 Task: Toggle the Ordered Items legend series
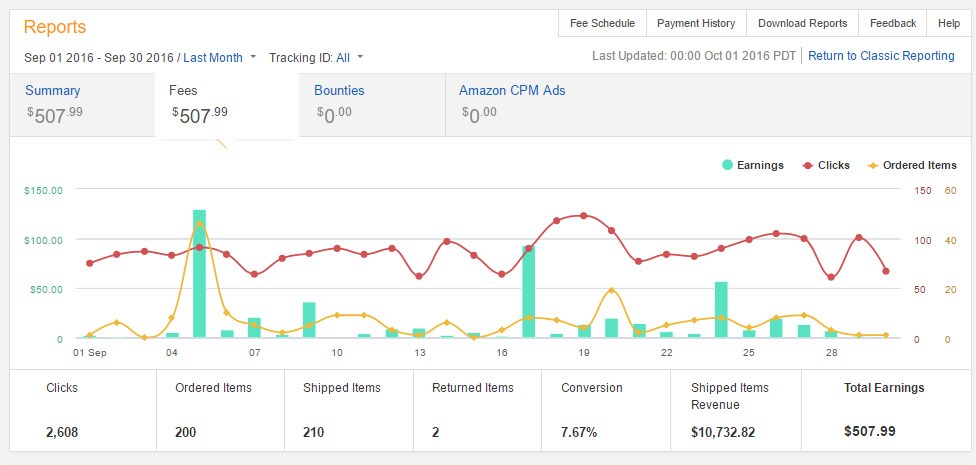click(912, 165)
